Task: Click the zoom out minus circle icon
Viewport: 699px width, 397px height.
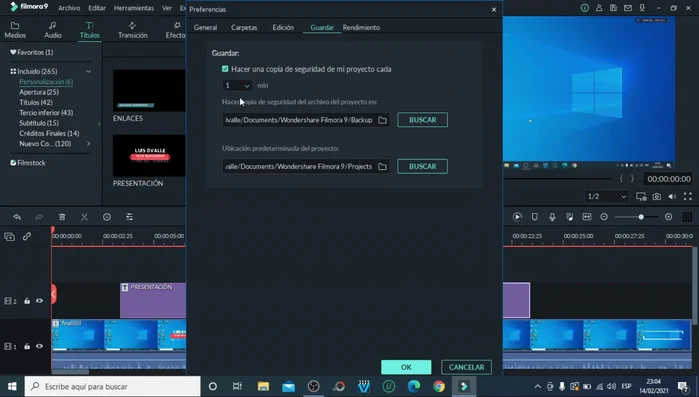Action: pyautogui.click(x=604, y=217)
